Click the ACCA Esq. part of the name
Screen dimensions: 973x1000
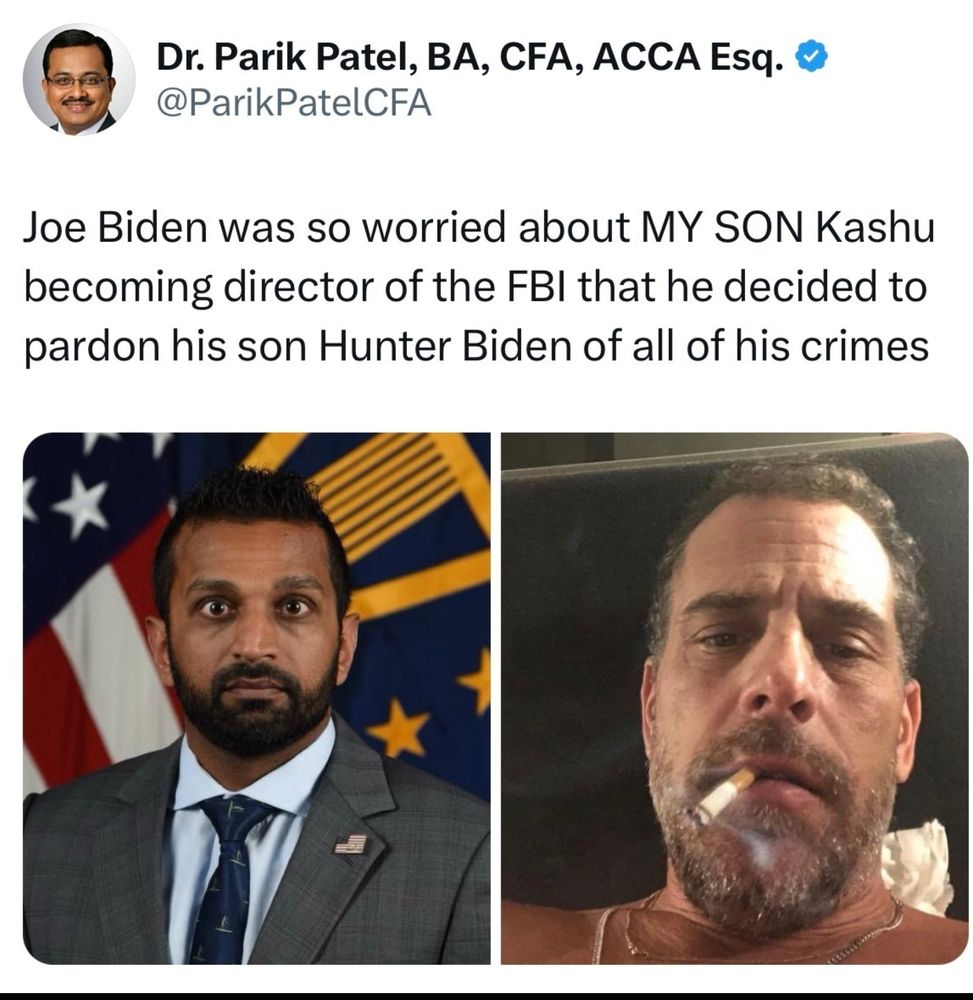click(687, 57)
